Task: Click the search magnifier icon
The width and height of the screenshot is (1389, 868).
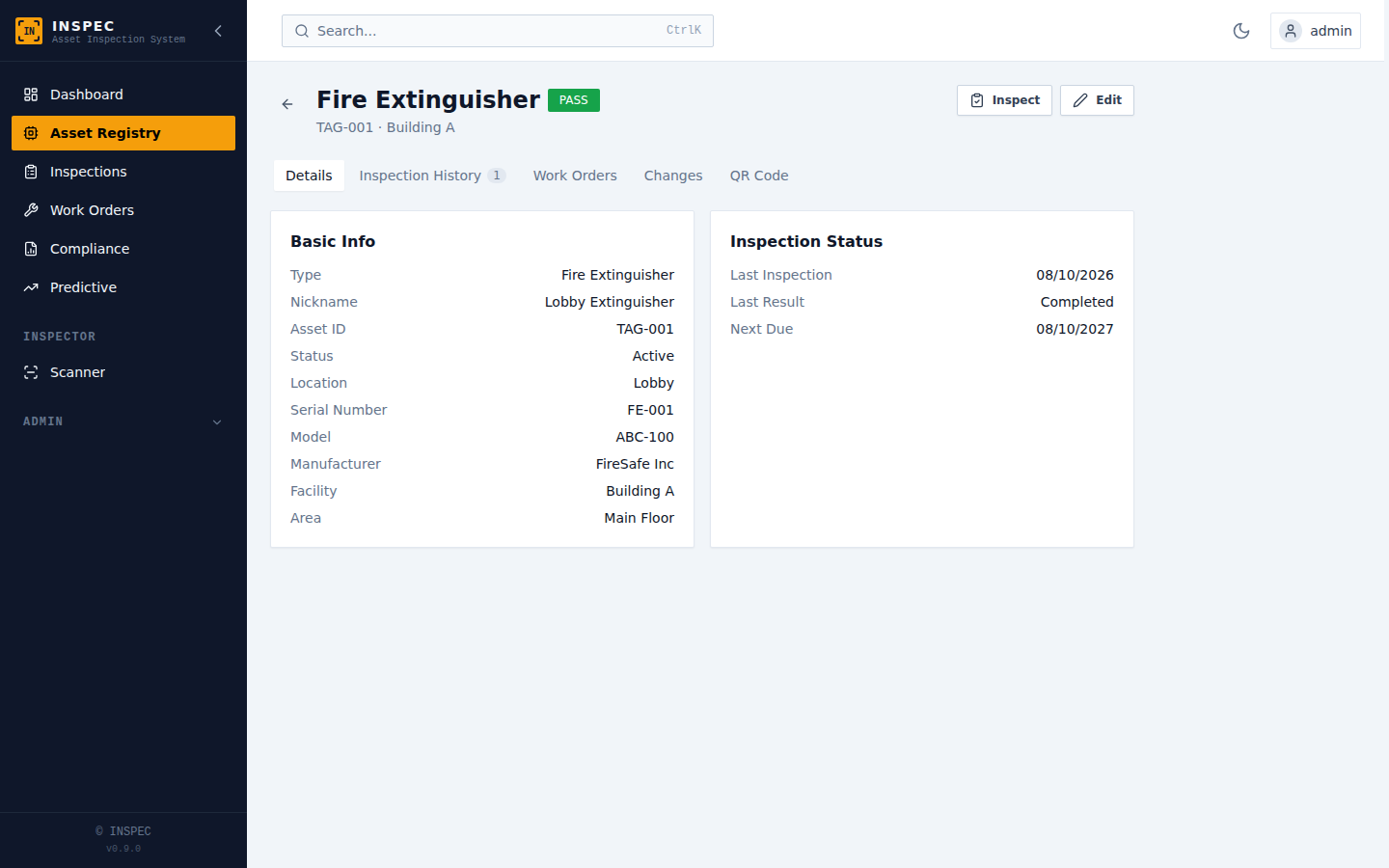Action: point(302,31)
